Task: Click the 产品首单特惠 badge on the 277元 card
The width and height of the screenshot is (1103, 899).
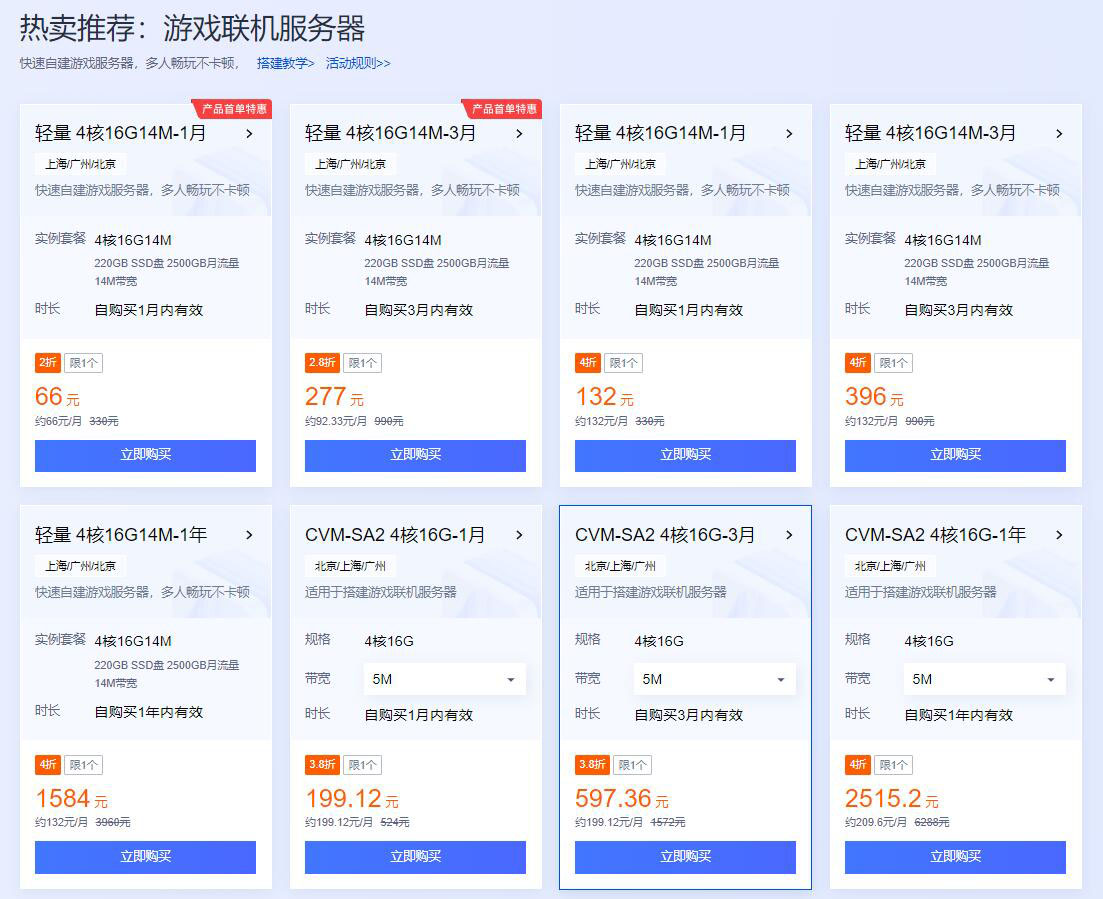Action: [x=503, y=109]
